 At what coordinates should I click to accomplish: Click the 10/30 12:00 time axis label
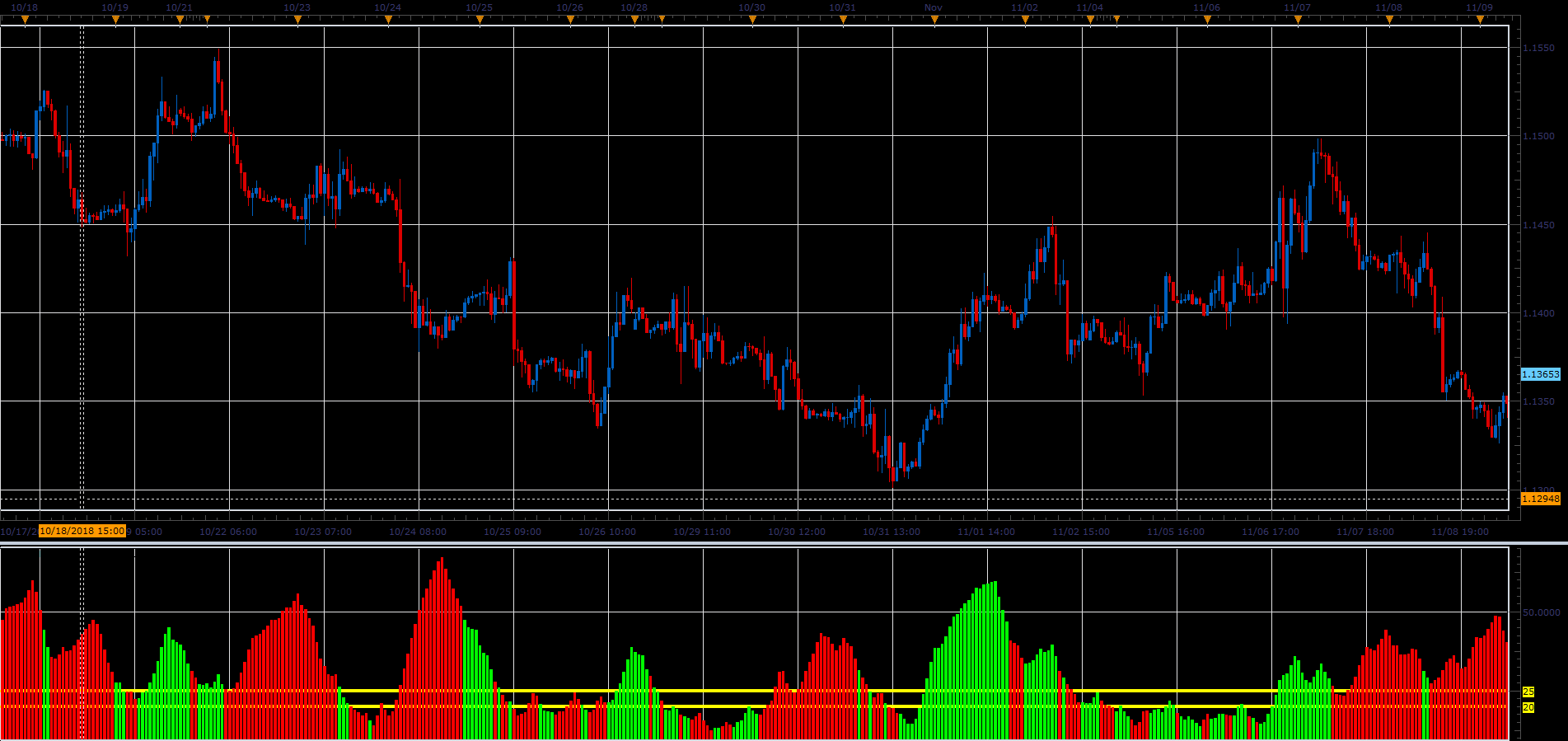tap(797, 532)
